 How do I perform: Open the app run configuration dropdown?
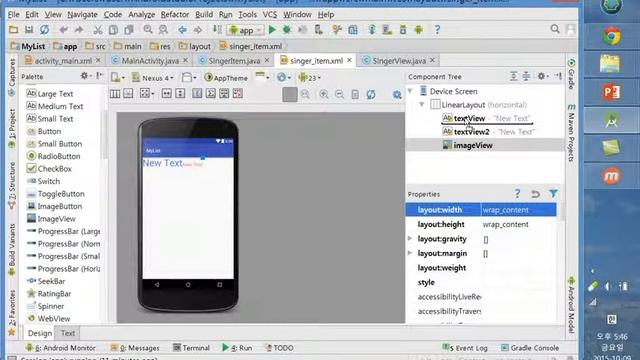point(246,30)
